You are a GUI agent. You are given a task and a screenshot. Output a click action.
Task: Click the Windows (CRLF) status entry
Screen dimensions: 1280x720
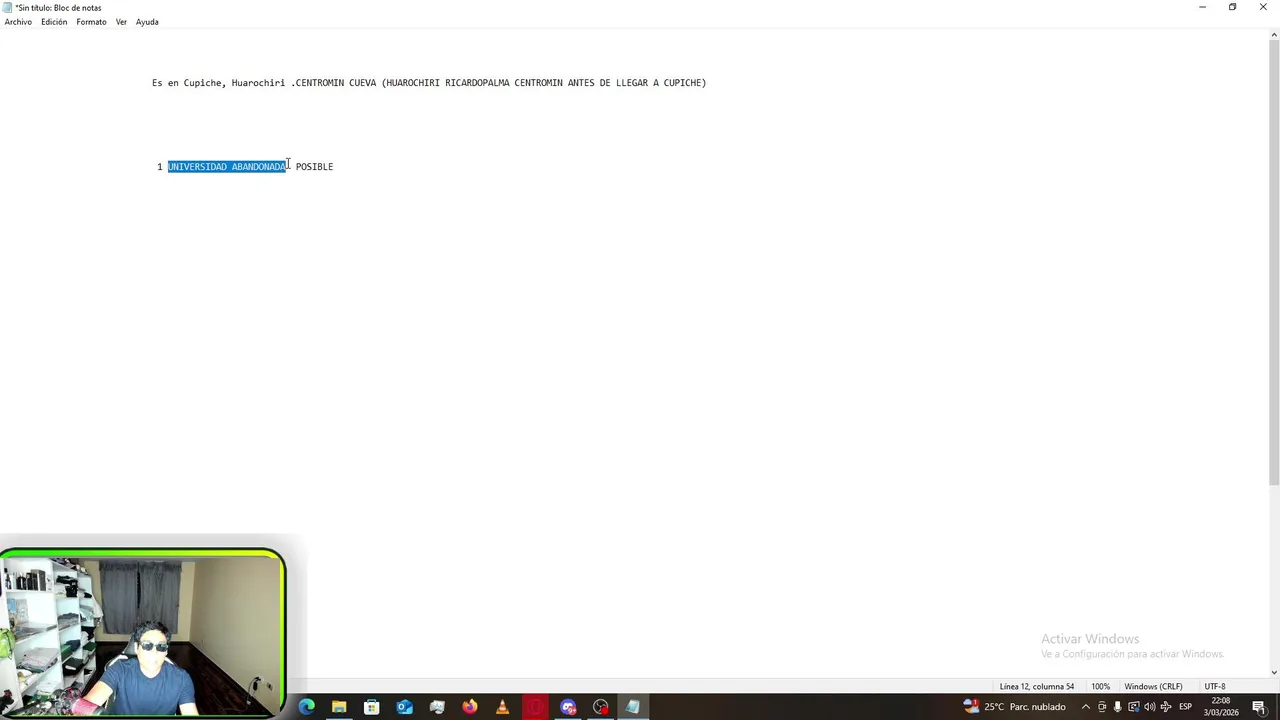[1153, 687]
